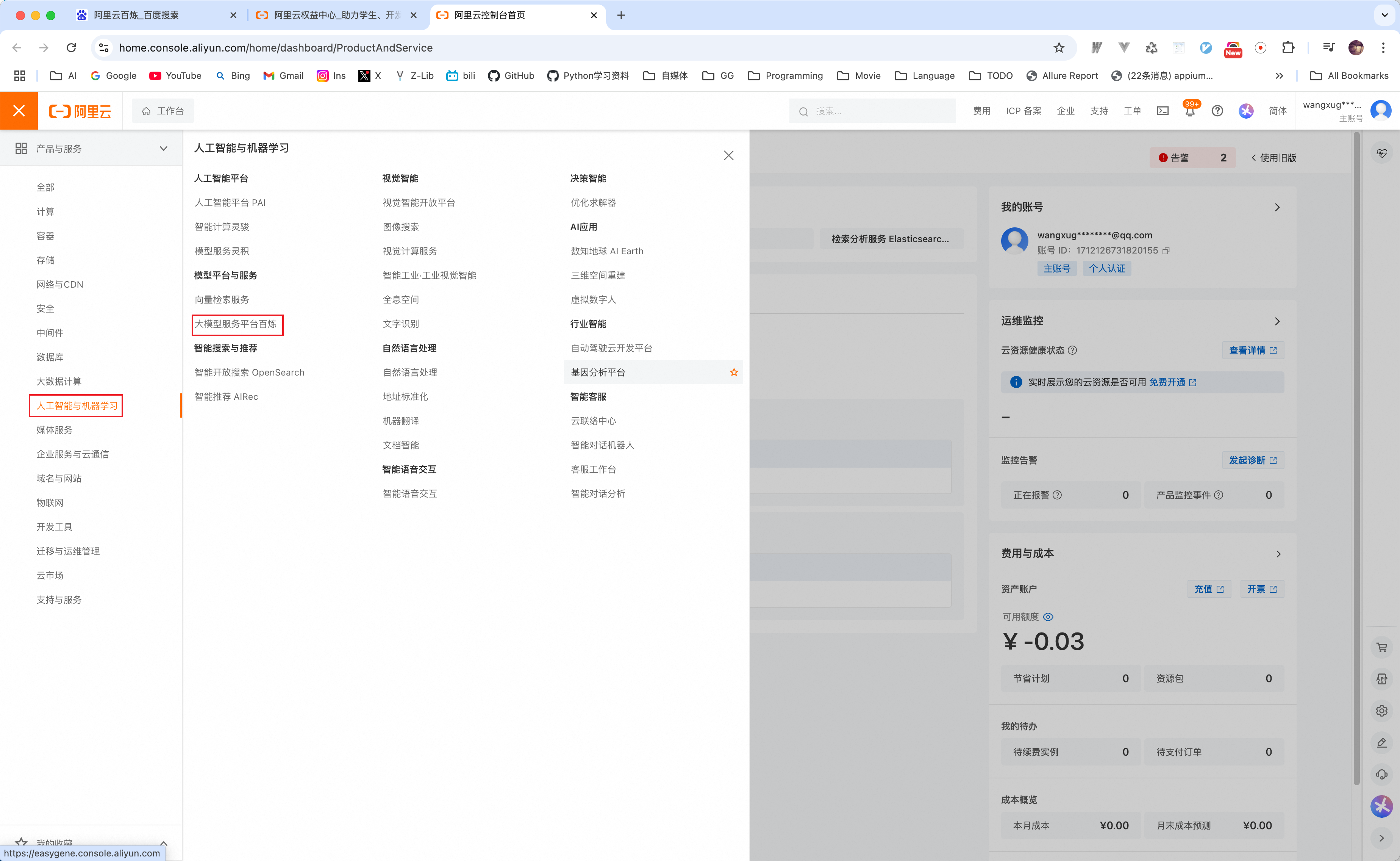This screenshot has height=861, width=1400.
Task: Select 媒体服务 category in sidebar
Action: (55, 430)
